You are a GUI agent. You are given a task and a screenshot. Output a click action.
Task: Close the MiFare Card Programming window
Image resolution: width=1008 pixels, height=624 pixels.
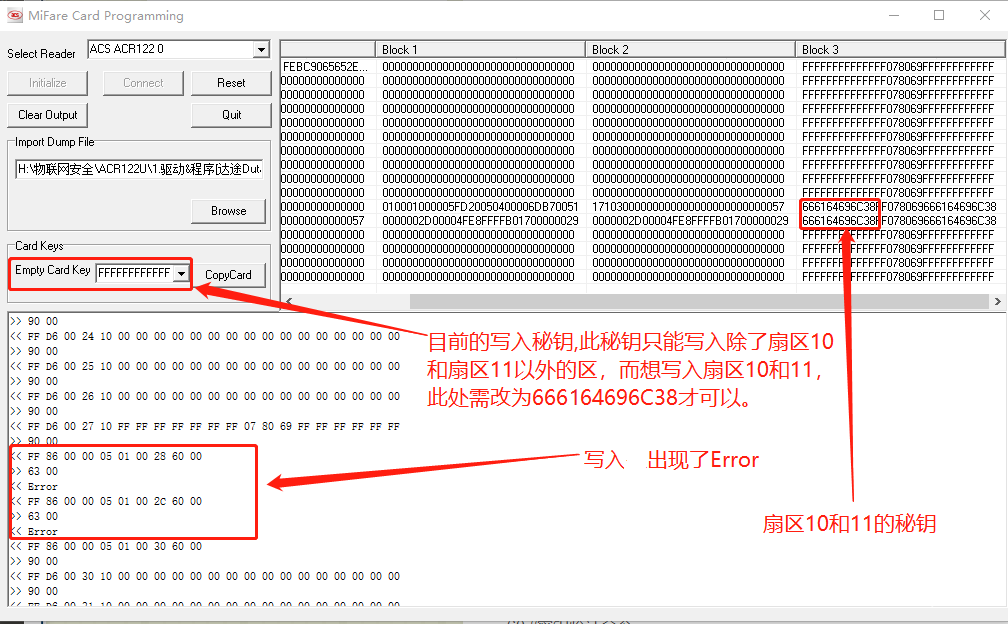click(984, 15)
